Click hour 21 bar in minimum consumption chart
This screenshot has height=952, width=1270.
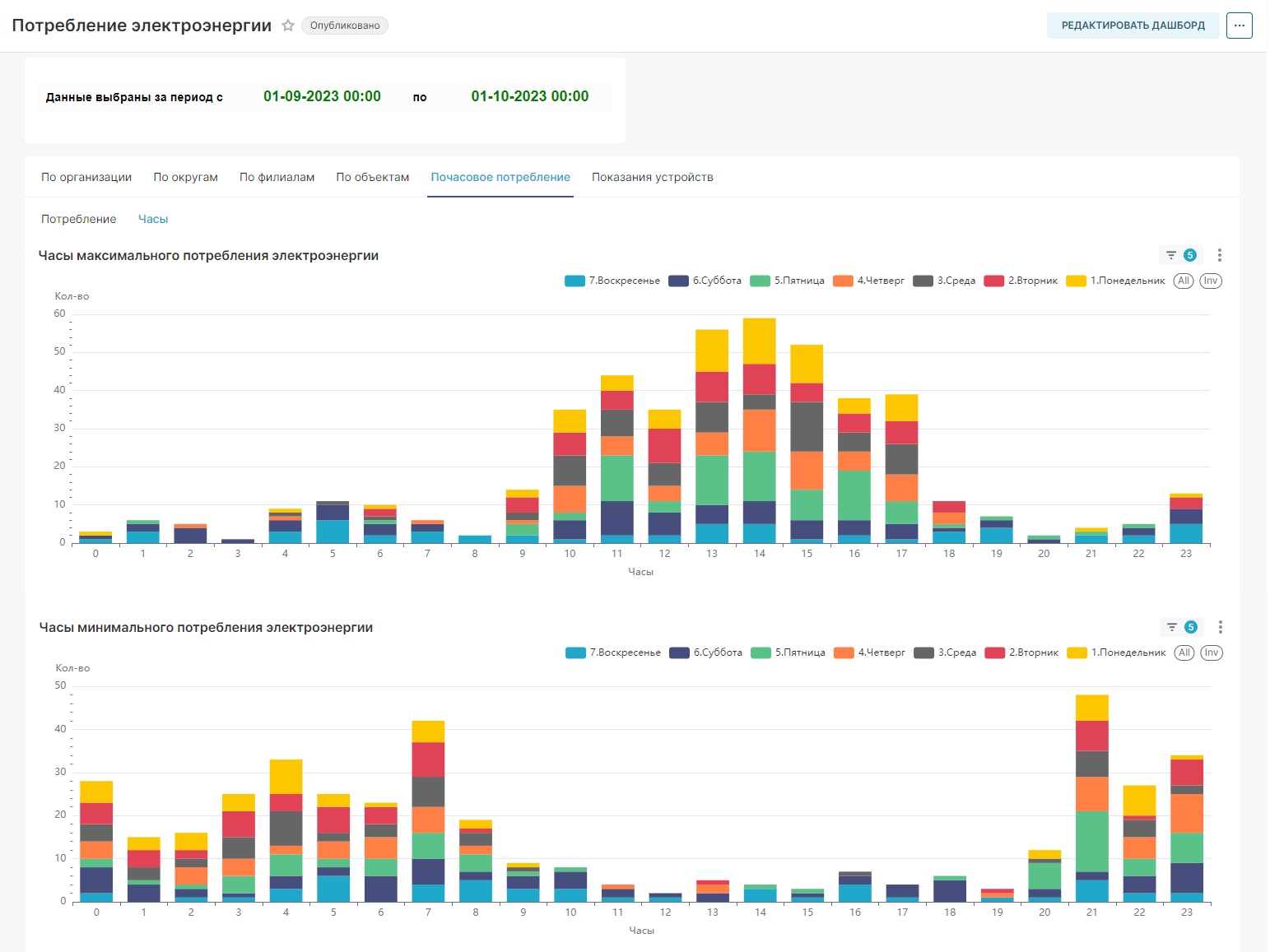click(1091, 798)
